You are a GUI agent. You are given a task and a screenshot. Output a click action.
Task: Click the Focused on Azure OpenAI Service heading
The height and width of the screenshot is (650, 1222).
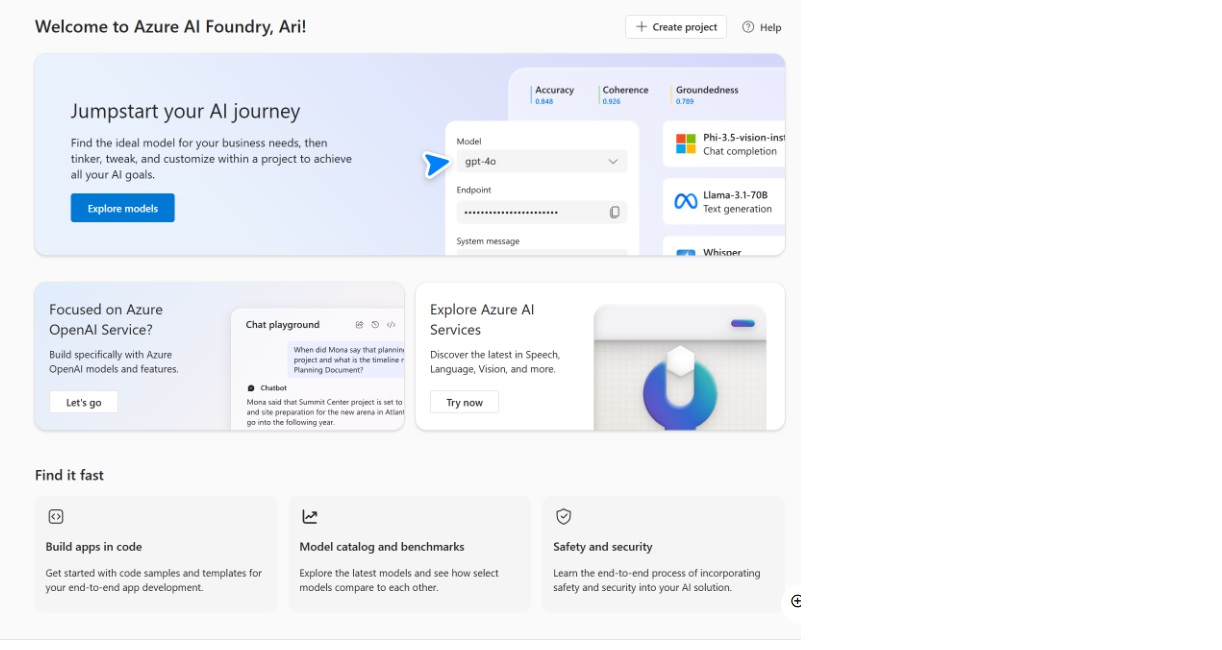coord(106,320)
